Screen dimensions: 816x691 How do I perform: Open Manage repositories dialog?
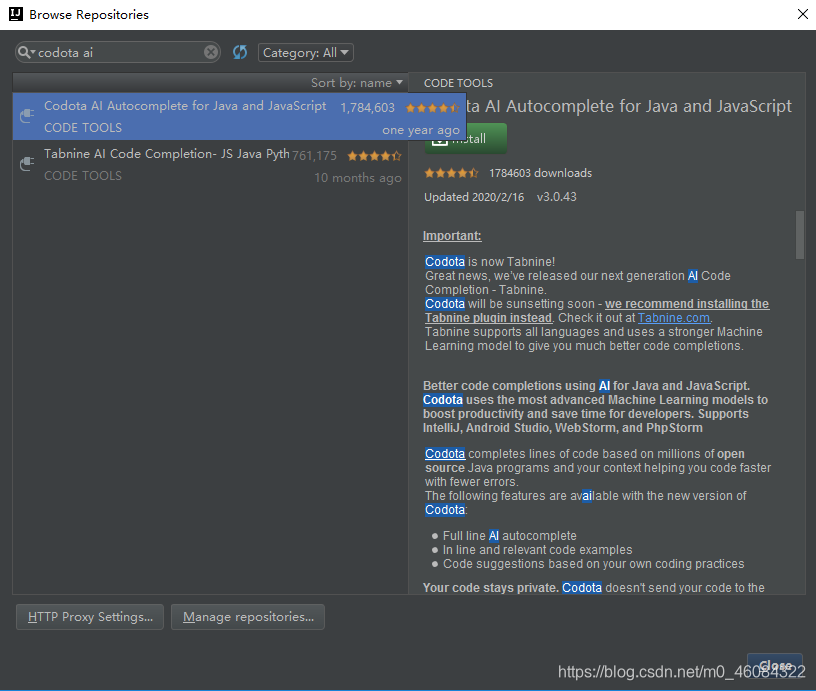coord(248,617)
